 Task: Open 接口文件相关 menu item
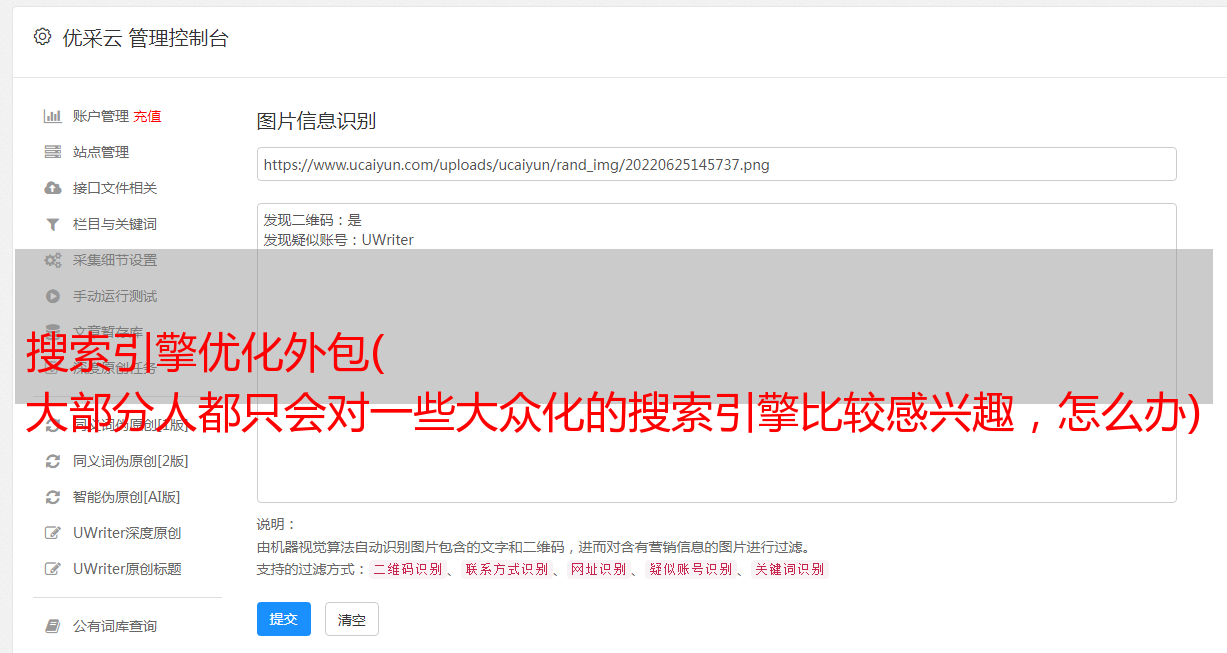(x=115, y=188)
